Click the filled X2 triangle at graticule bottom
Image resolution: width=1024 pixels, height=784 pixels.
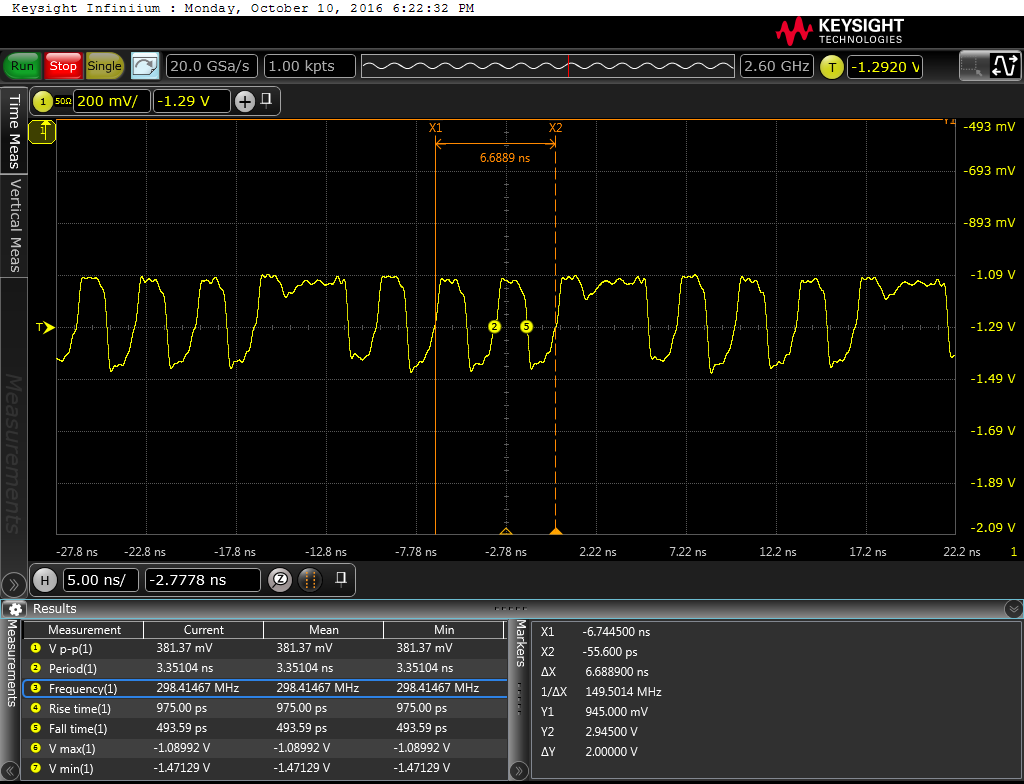pos(556,531)
